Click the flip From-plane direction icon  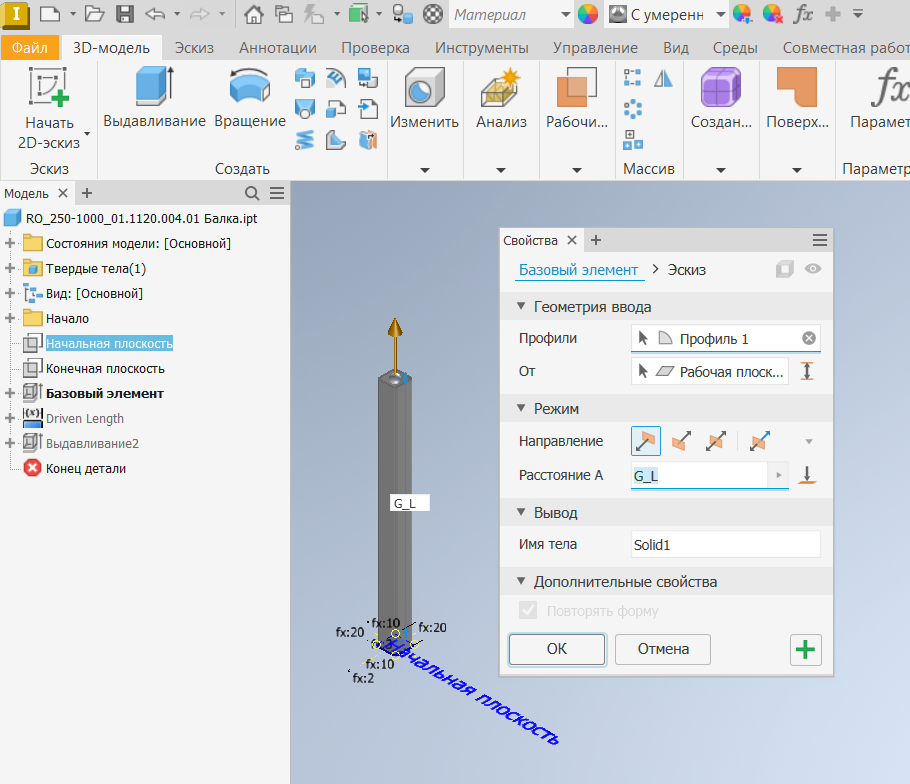807,371
